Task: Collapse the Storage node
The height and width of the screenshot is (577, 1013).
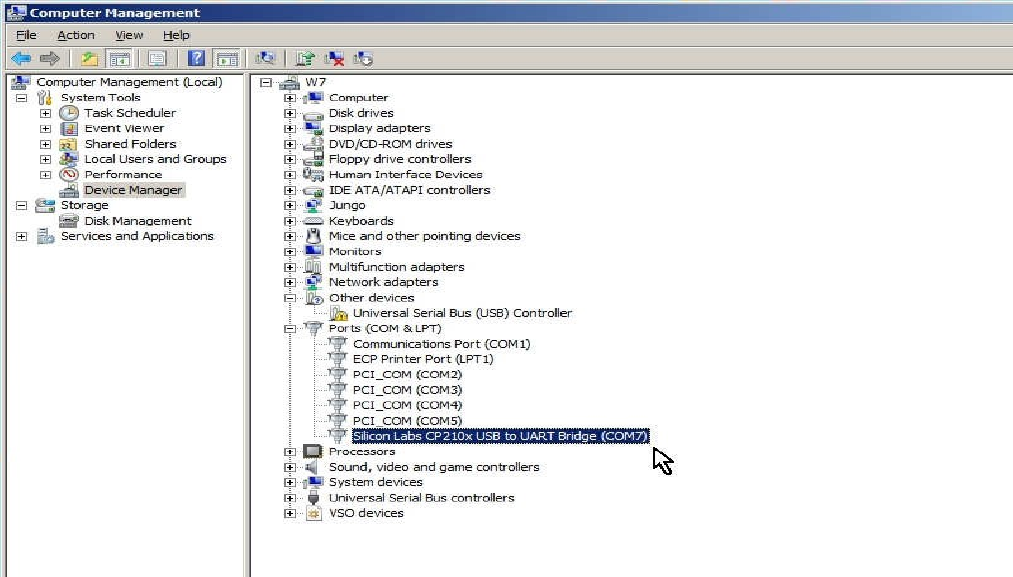Action: 21,205
